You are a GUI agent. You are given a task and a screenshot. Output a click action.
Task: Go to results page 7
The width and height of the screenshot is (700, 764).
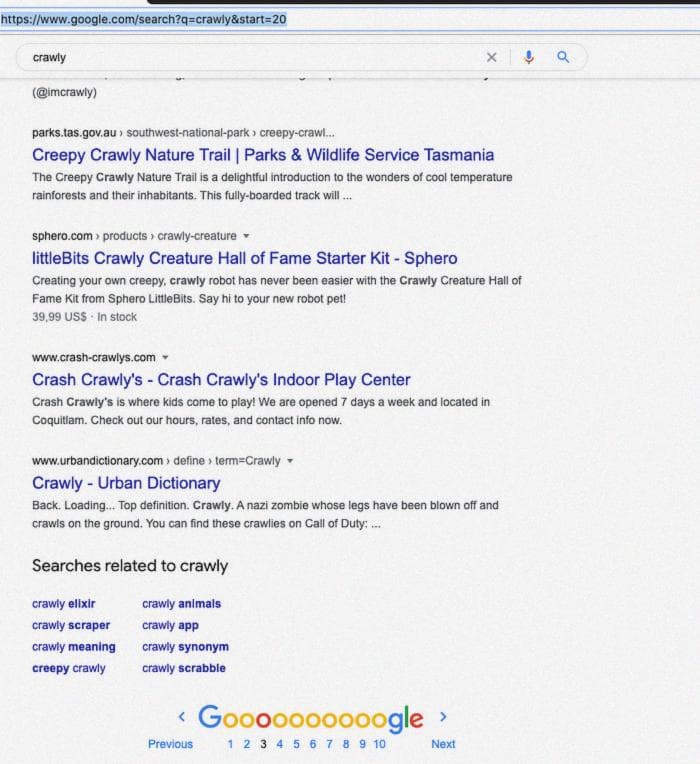329,744
